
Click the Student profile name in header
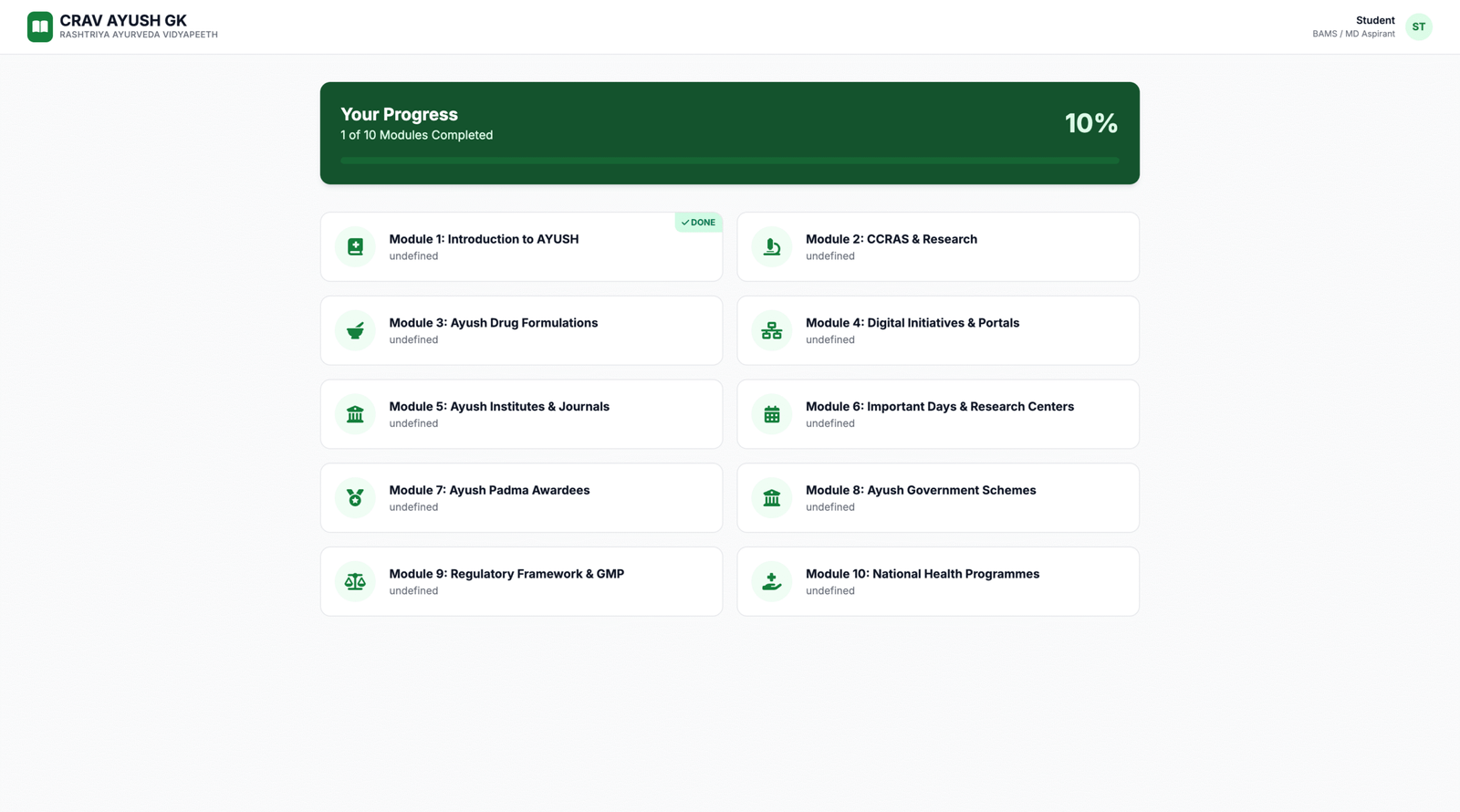tap(1374, 20)
